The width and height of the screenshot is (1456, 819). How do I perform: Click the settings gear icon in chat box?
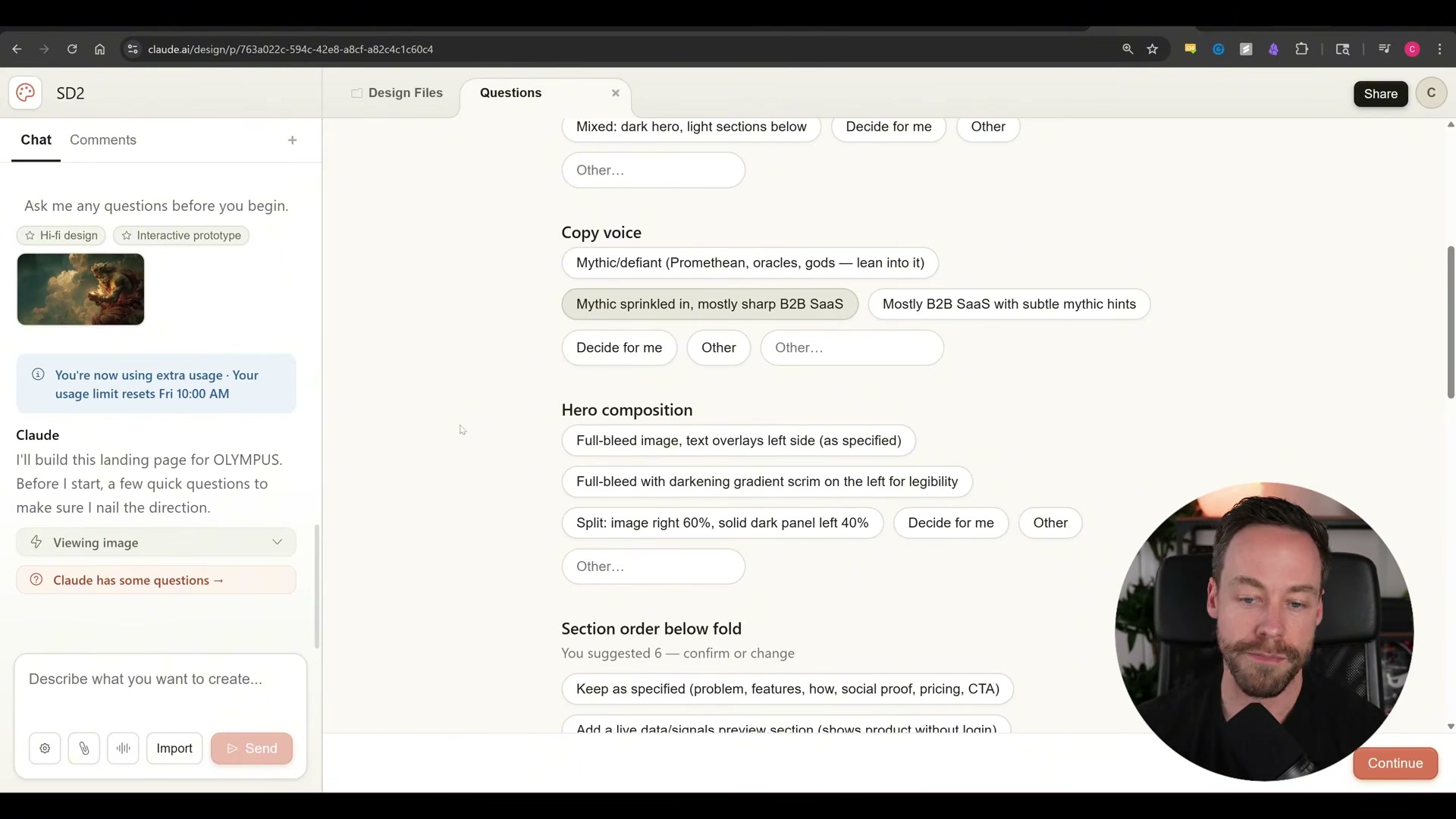[x=45, y=748]
